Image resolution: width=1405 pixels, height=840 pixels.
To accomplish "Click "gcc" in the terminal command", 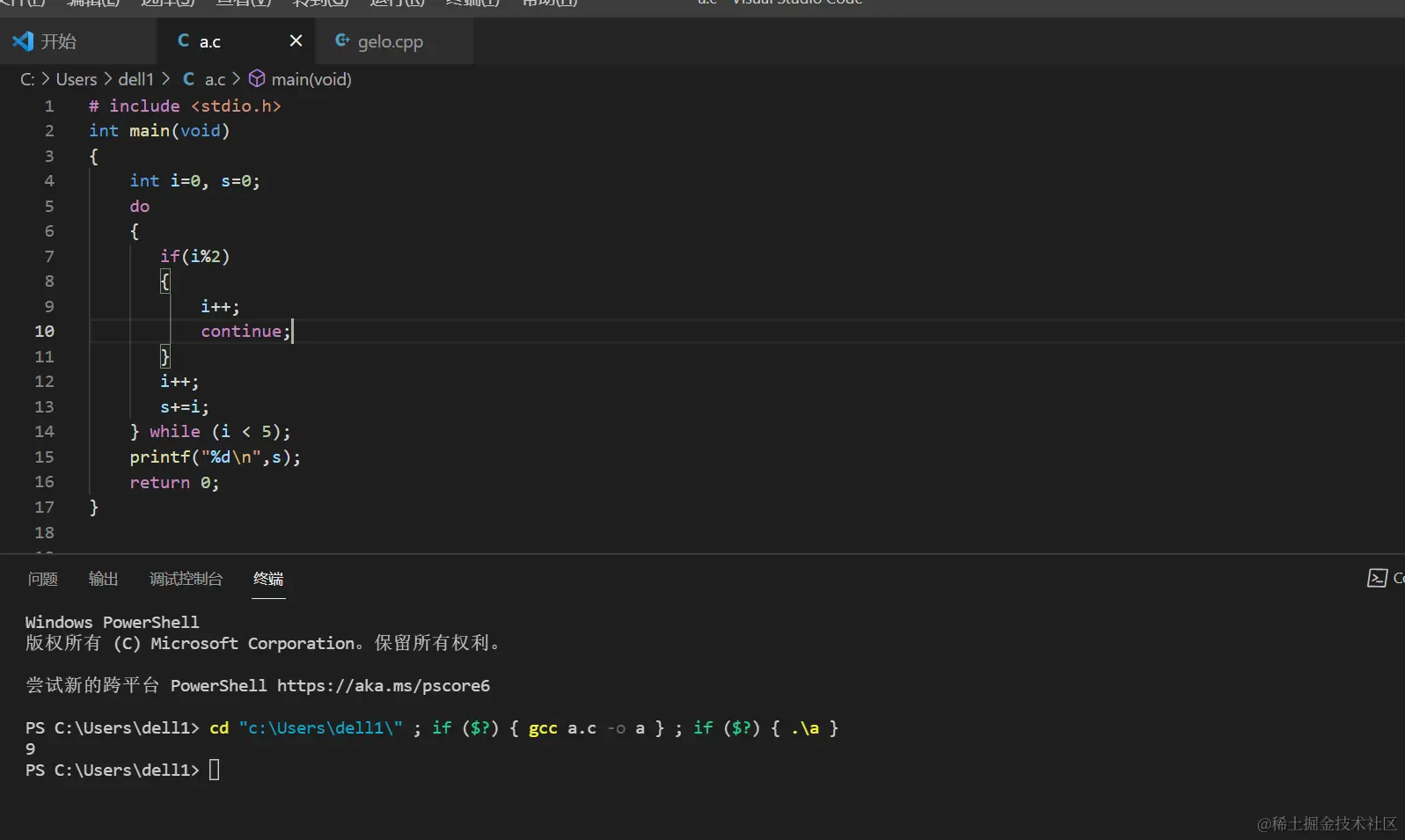I will point(543,727).
